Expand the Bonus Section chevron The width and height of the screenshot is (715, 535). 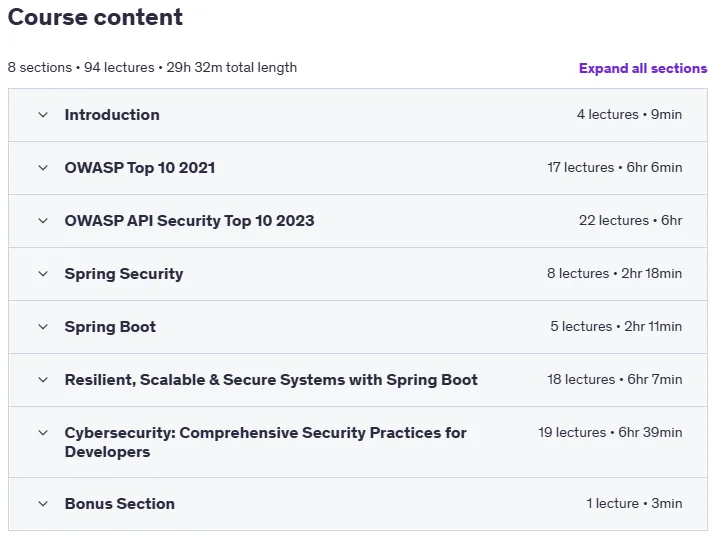pos(43,504)
